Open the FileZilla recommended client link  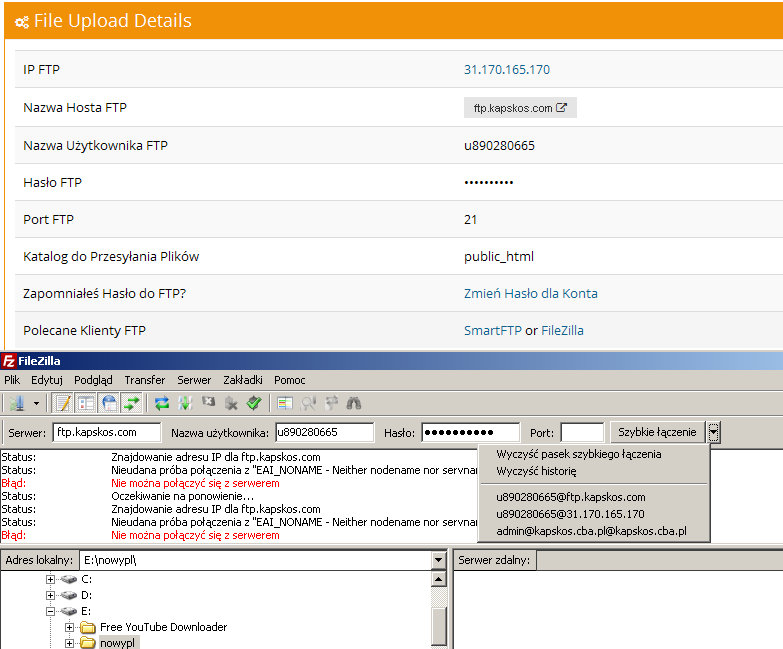[x=562, y=330]
